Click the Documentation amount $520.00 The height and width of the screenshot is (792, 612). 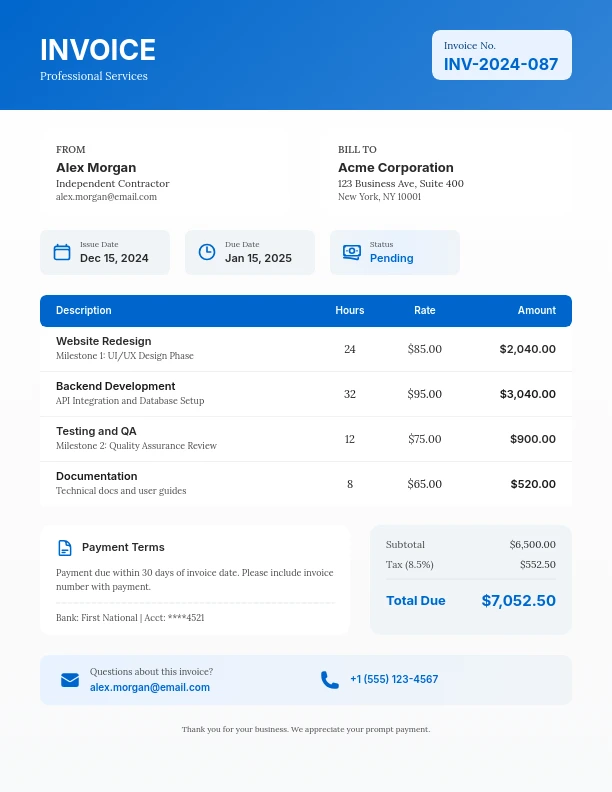(533, 484)
